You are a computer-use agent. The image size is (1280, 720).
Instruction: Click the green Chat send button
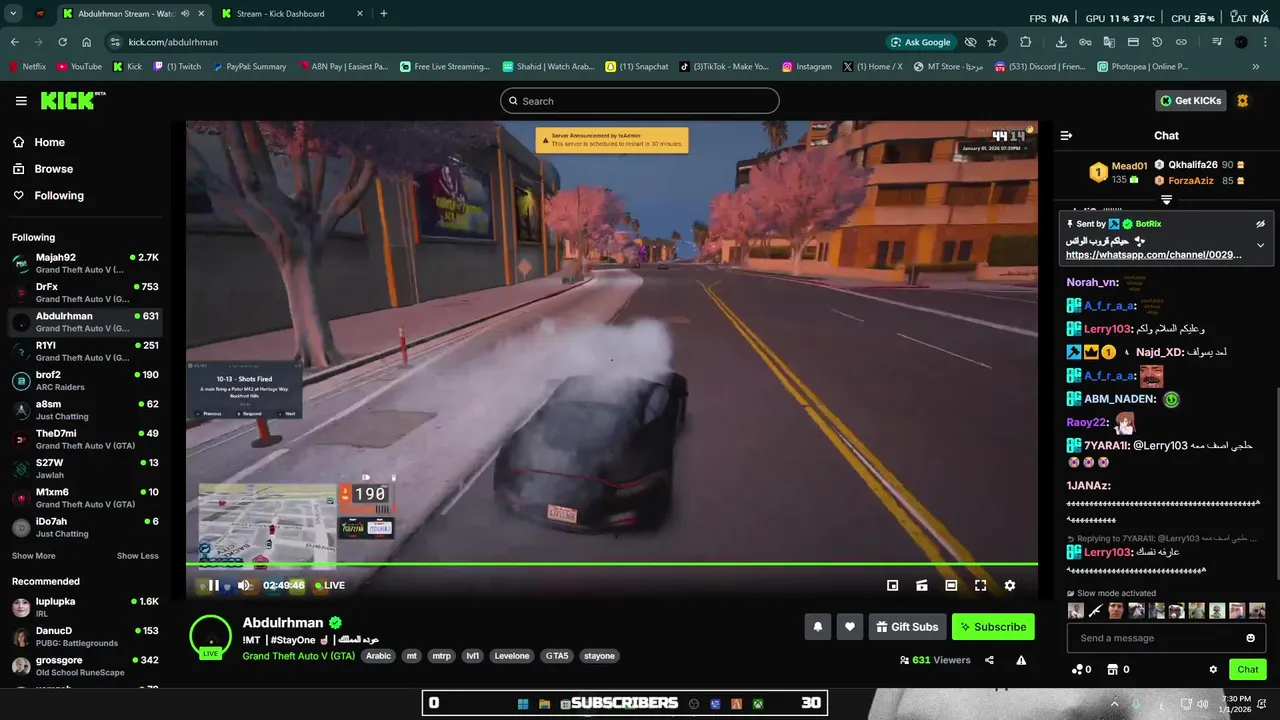(x=1248, y=669)
